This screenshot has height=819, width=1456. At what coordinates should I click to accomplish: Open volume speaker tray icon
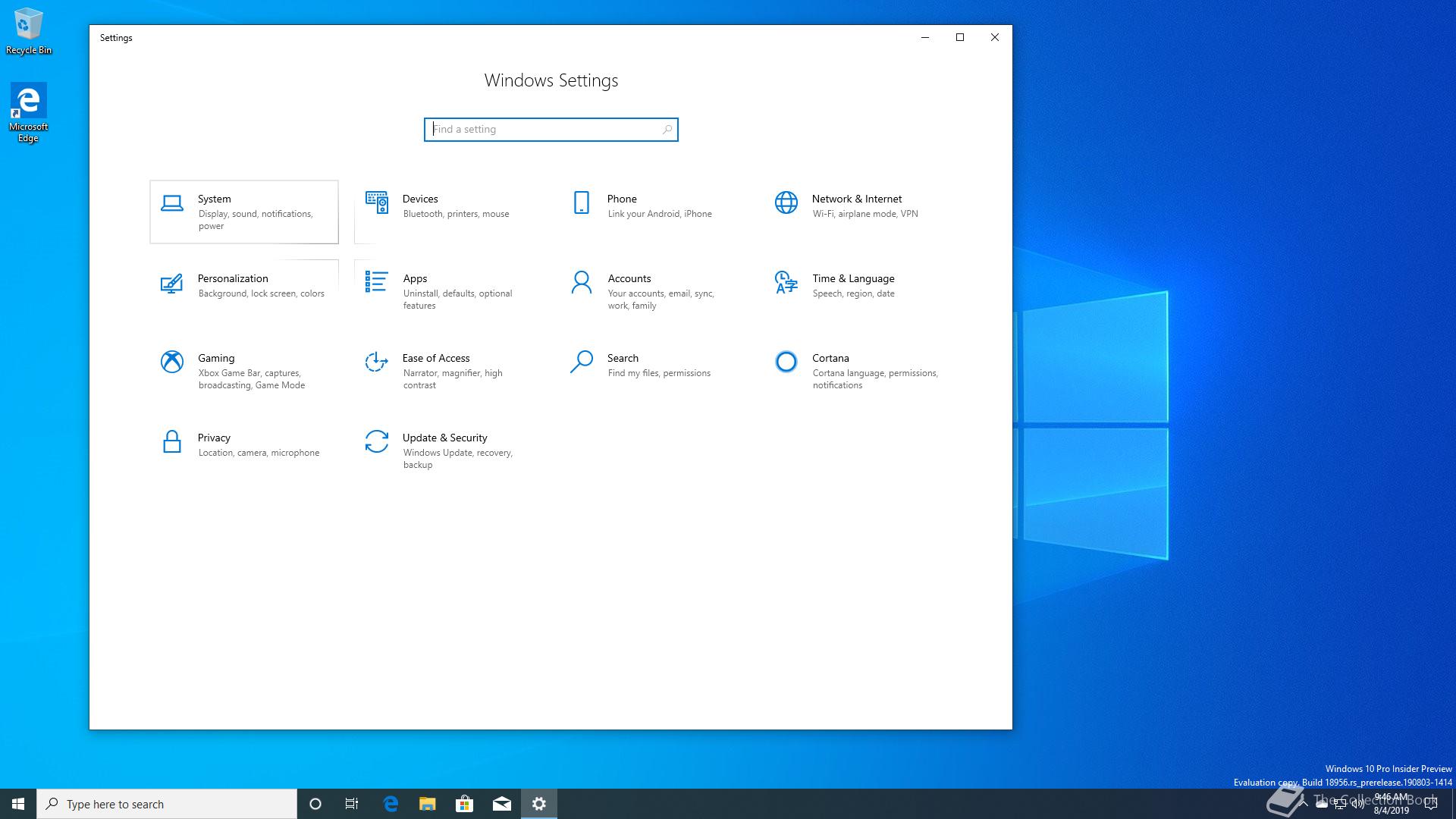click(1358, 804)
